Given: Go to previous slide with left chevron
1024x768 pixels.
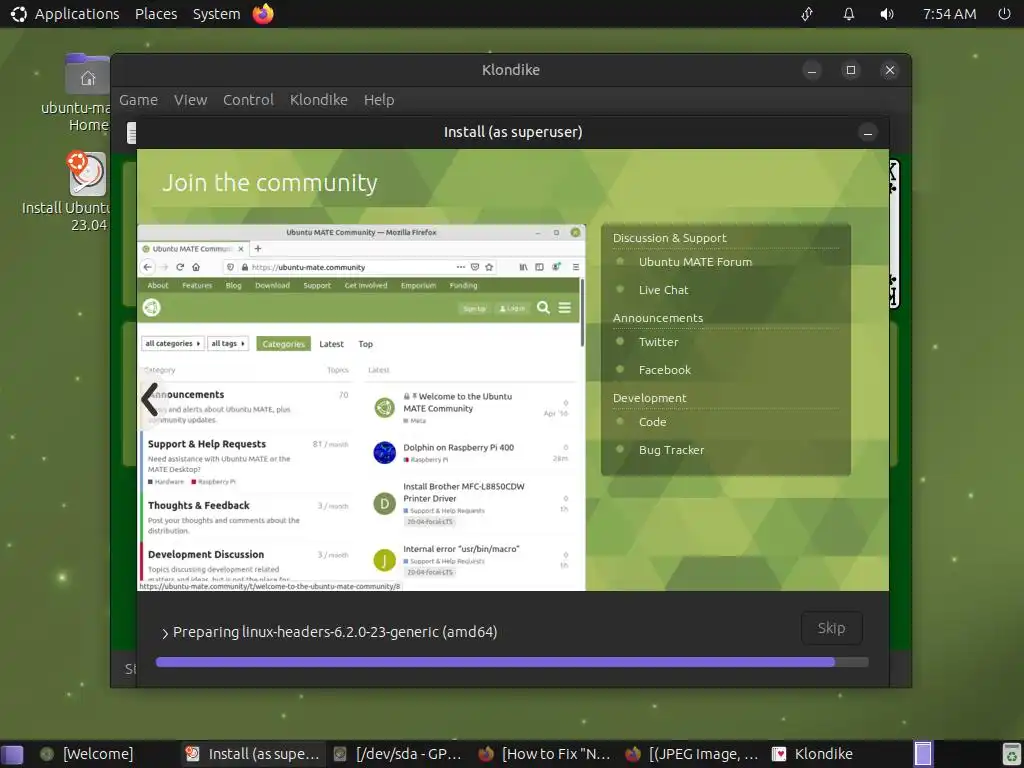Looking at the screenshot, I should [150, 399].
